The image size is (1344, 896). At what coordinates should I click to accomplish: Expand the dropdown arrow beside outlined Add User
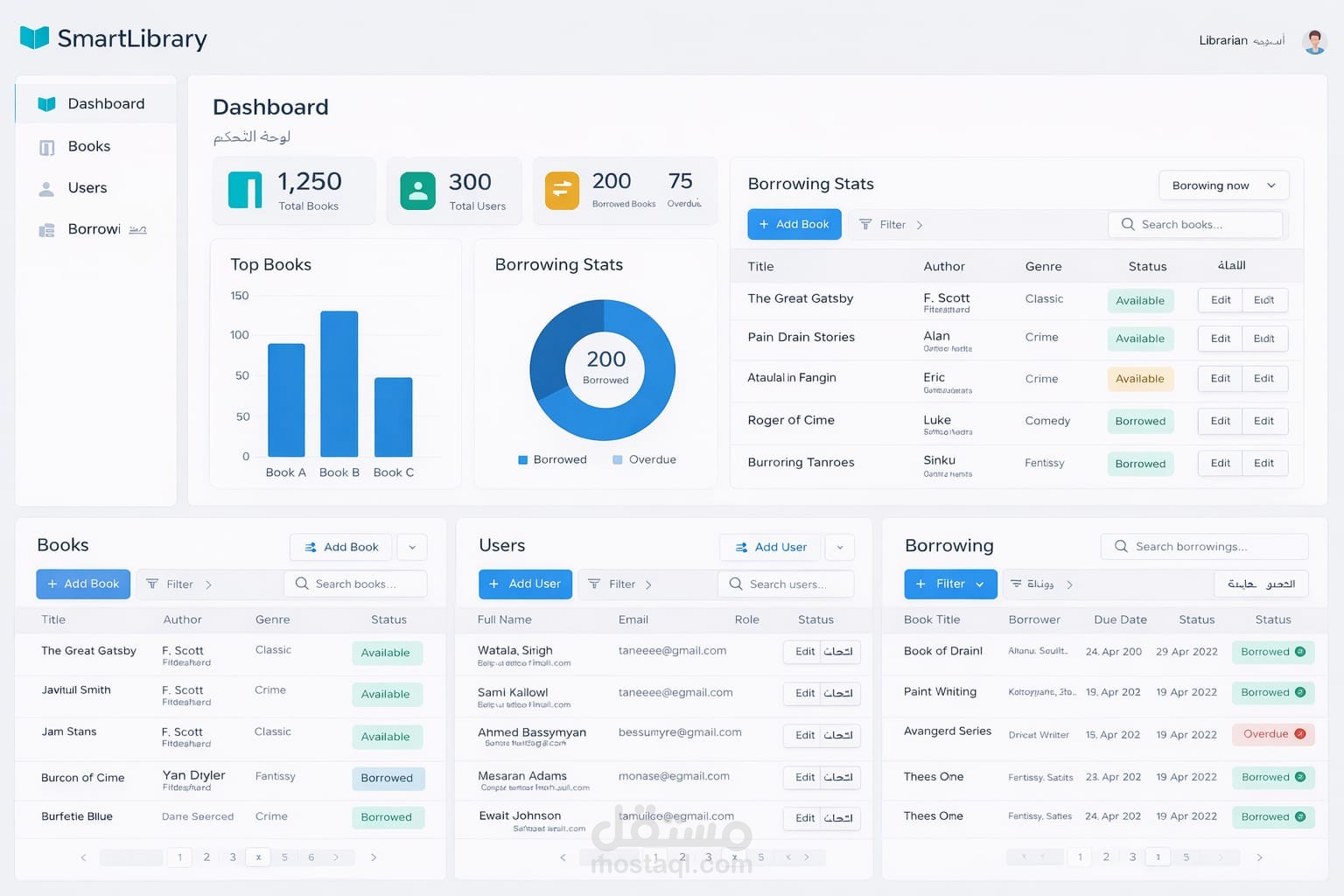840,547
